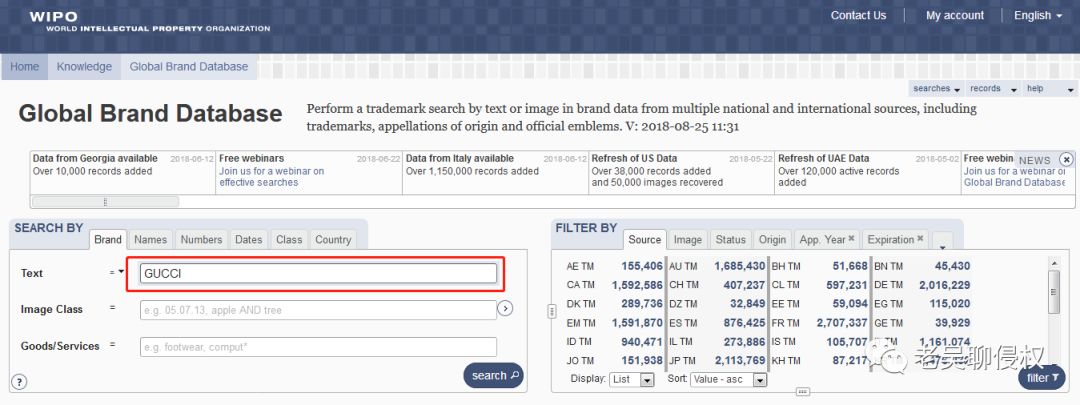
Task: Open the Sort Value - asc dropdown
Action: (729, 380)
